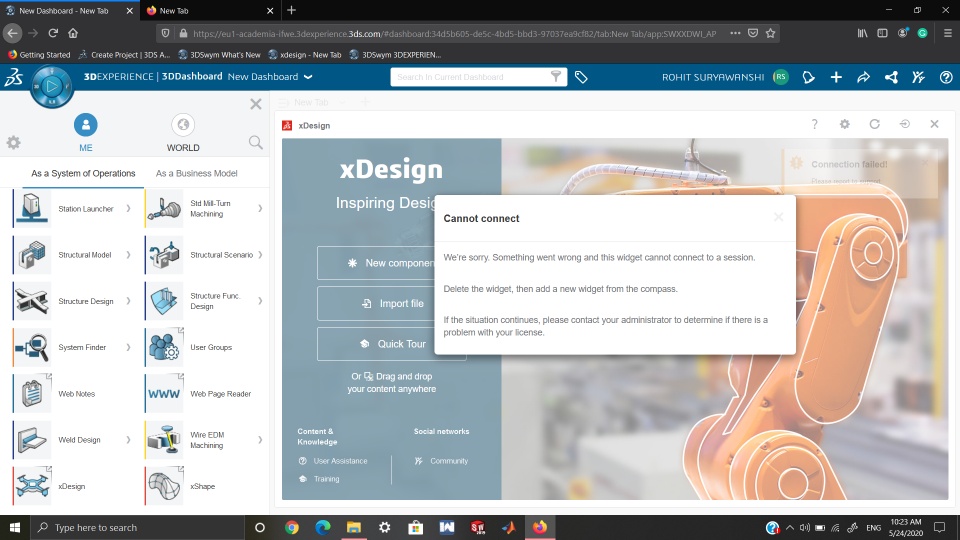Click the Windows taskbar search box

pos(138,527)
